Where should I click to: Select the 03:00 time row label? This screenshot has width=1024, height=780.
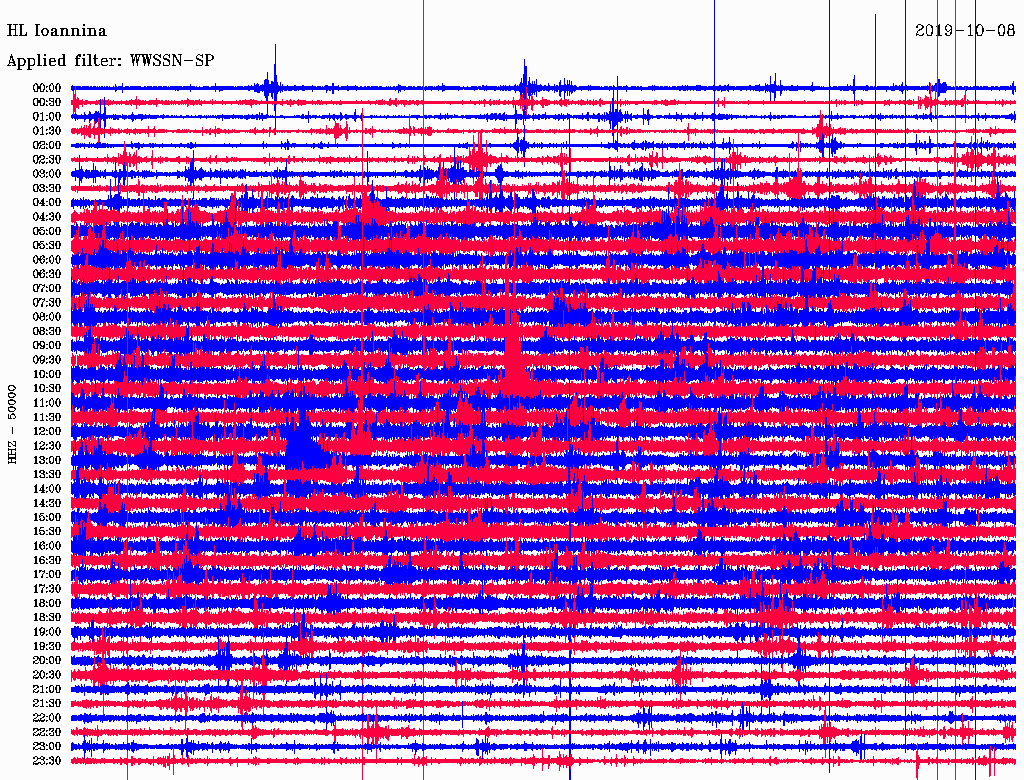[47, 174]
